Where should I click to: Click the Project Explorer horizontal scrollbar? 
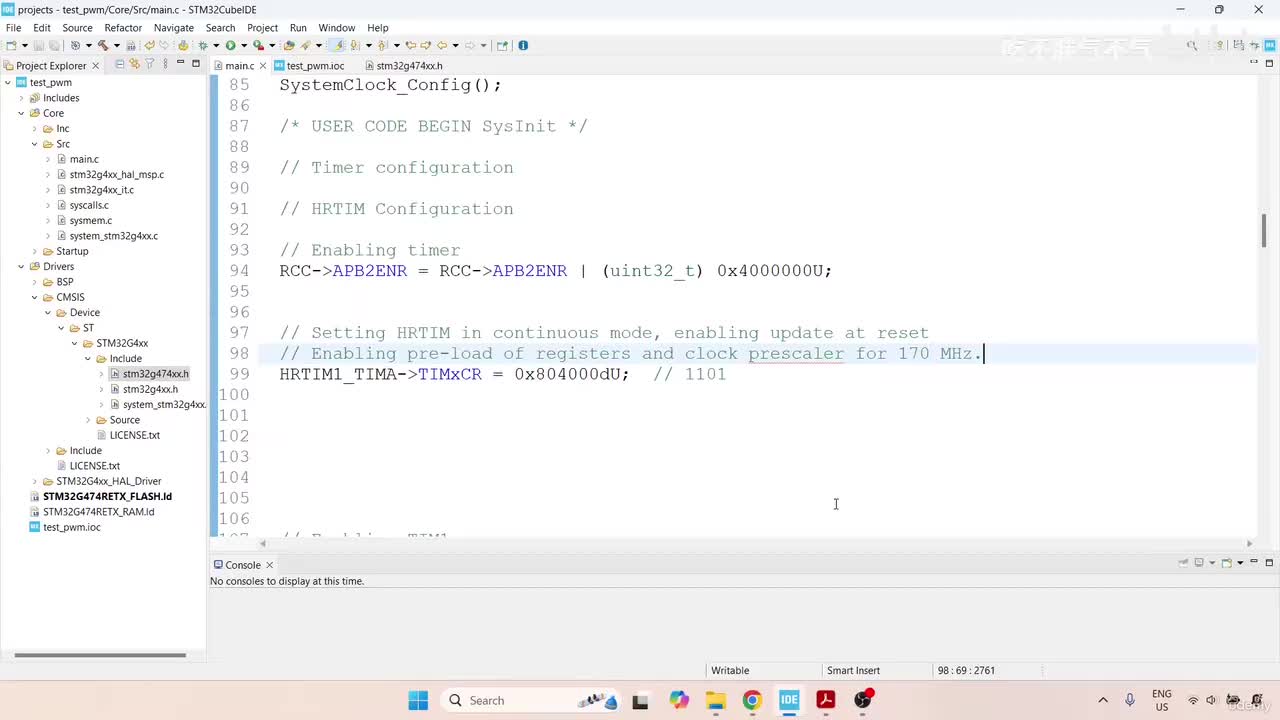[100, 656]
